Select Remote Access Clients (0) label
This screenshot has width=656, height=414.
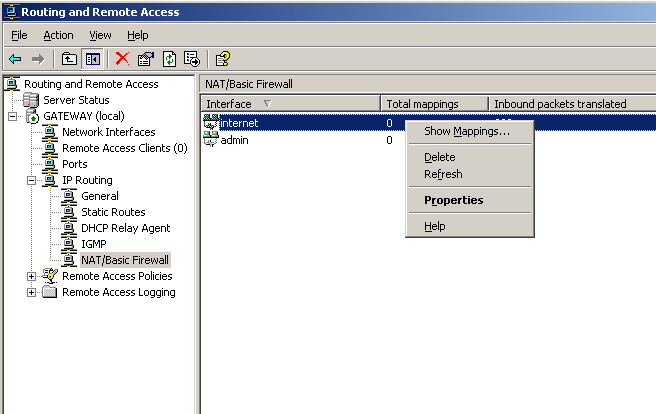tap(125, 148)
